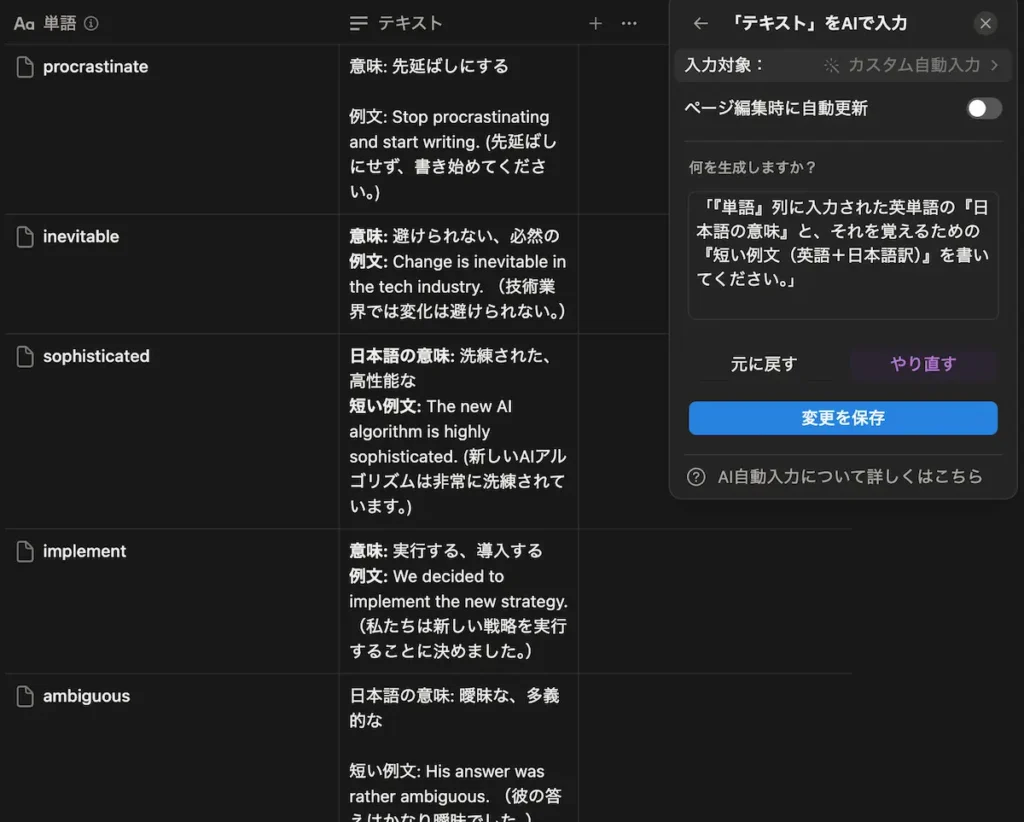Click the question mark help icon
This screenshot has height=822, width=1024.
(x=695, y=477)
